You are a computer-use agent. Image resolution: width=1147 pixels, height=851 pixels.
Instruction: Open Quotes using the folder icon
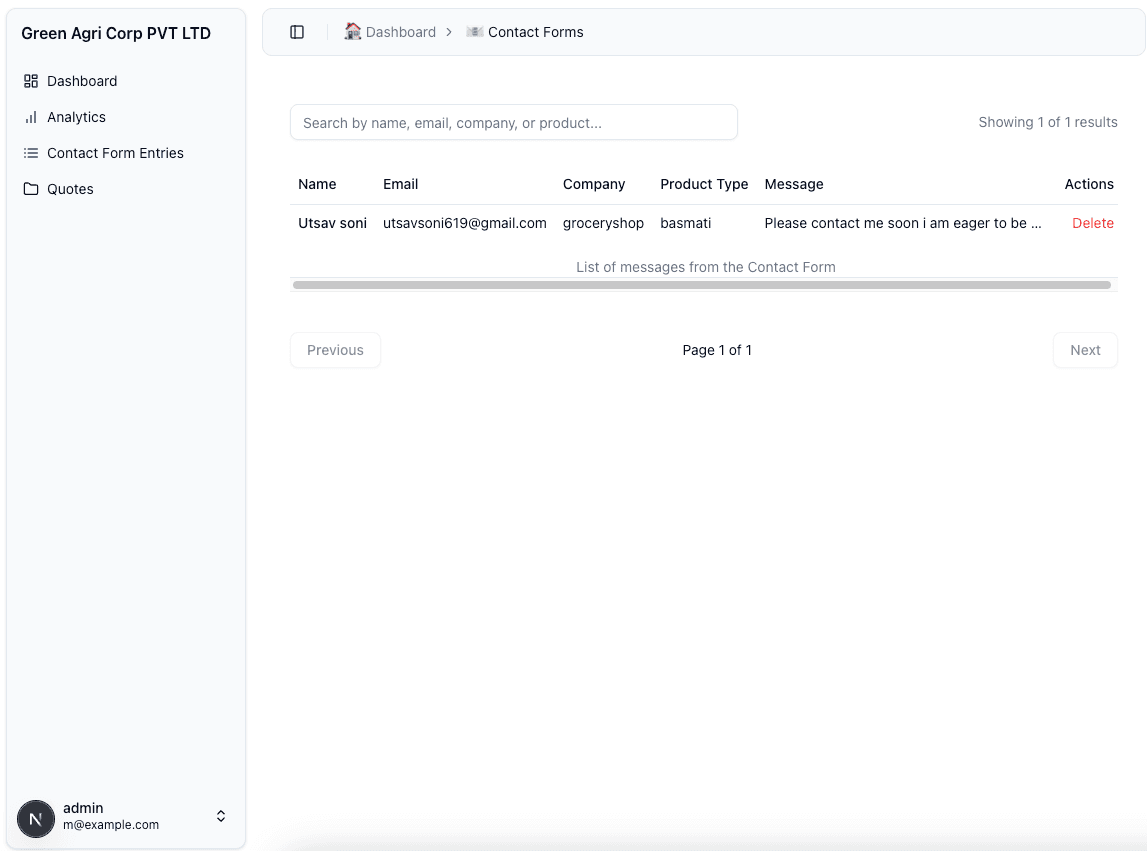tap(32, 189)
